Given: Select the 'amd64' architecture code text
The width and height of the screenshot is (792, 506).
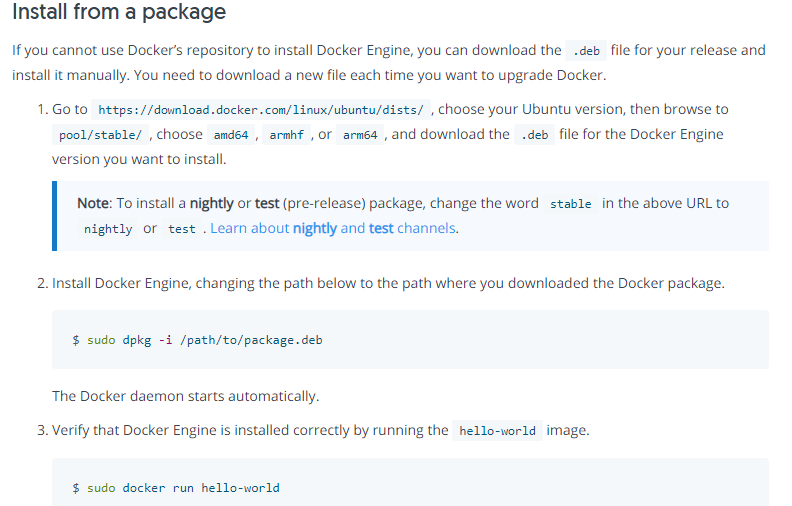Looking at the screenshot, I should 231,135.
